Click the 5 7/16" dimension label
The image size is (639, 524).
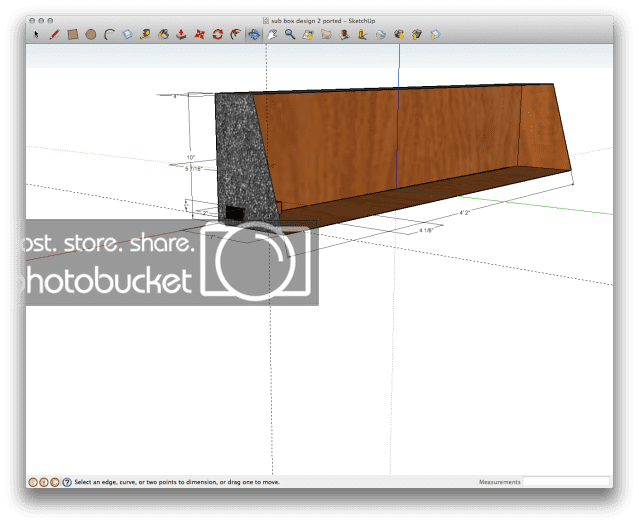[x=194, y=169]
